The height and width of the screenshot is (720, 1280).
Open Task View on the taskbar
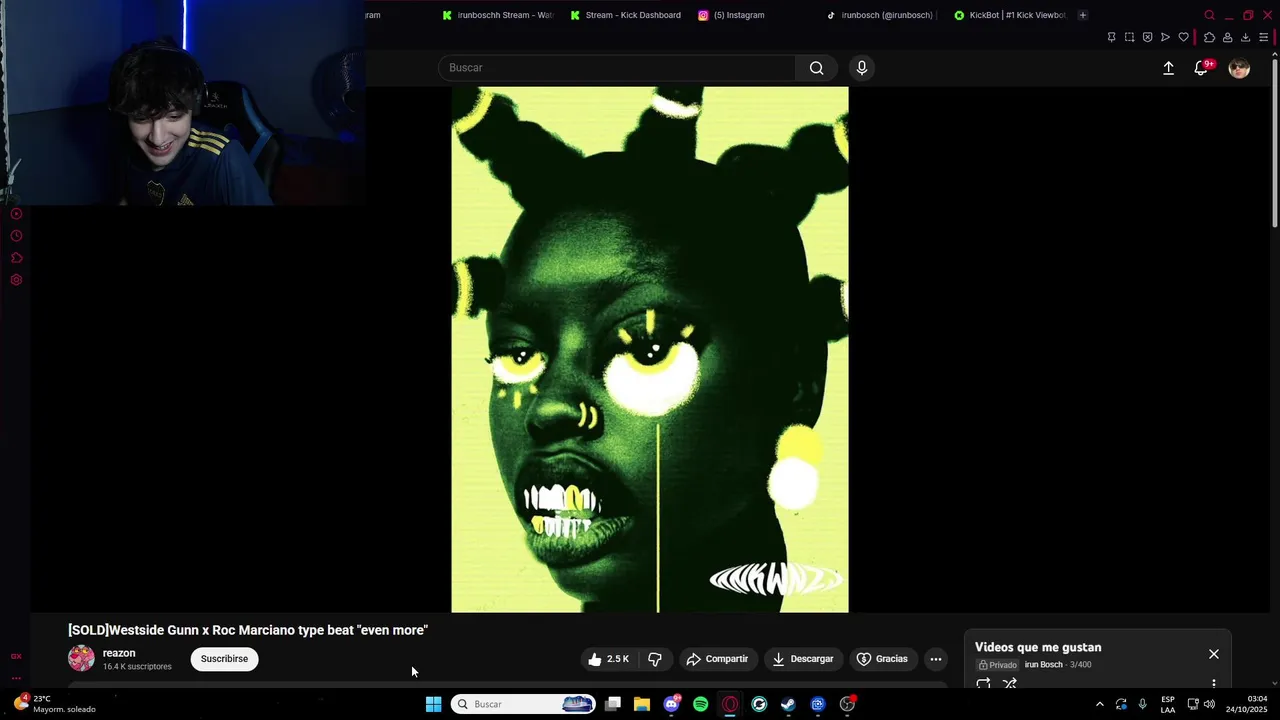point(613,704)
